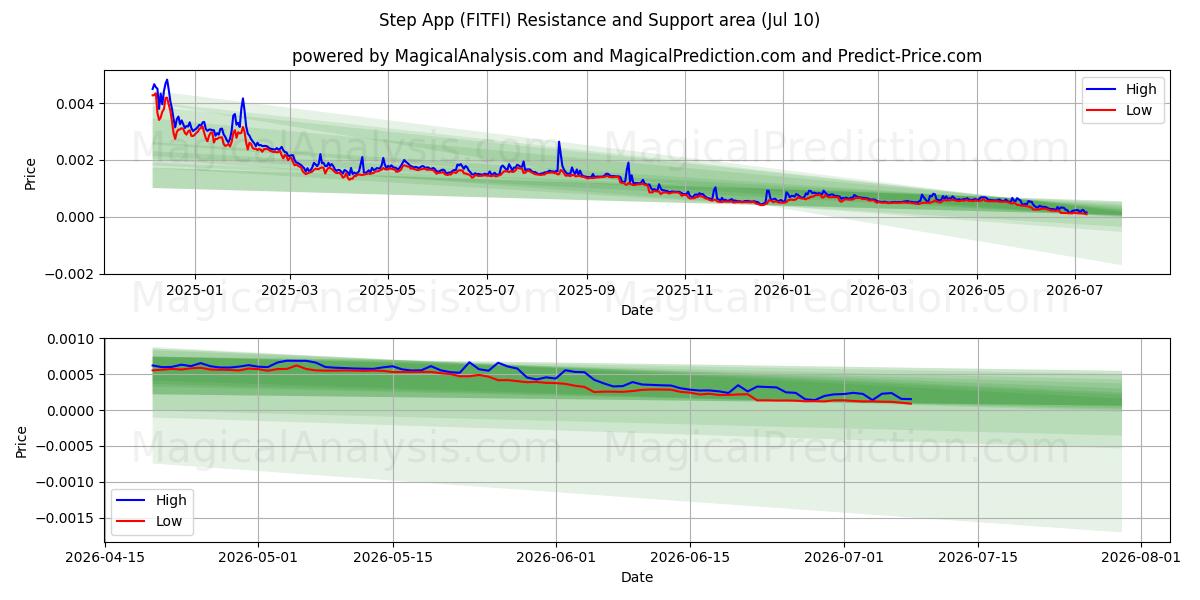Click the 0.0010 price tick on bottom chart

click(73, 340)
